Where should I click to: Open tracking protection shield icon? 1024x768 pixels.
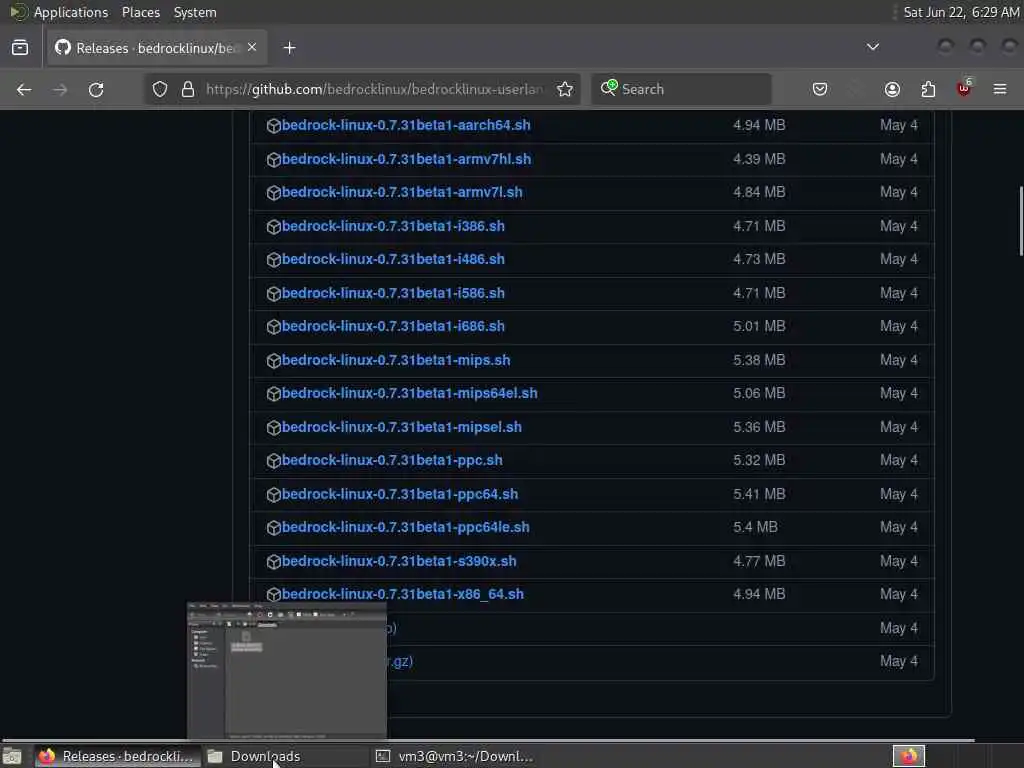[160, 89]
